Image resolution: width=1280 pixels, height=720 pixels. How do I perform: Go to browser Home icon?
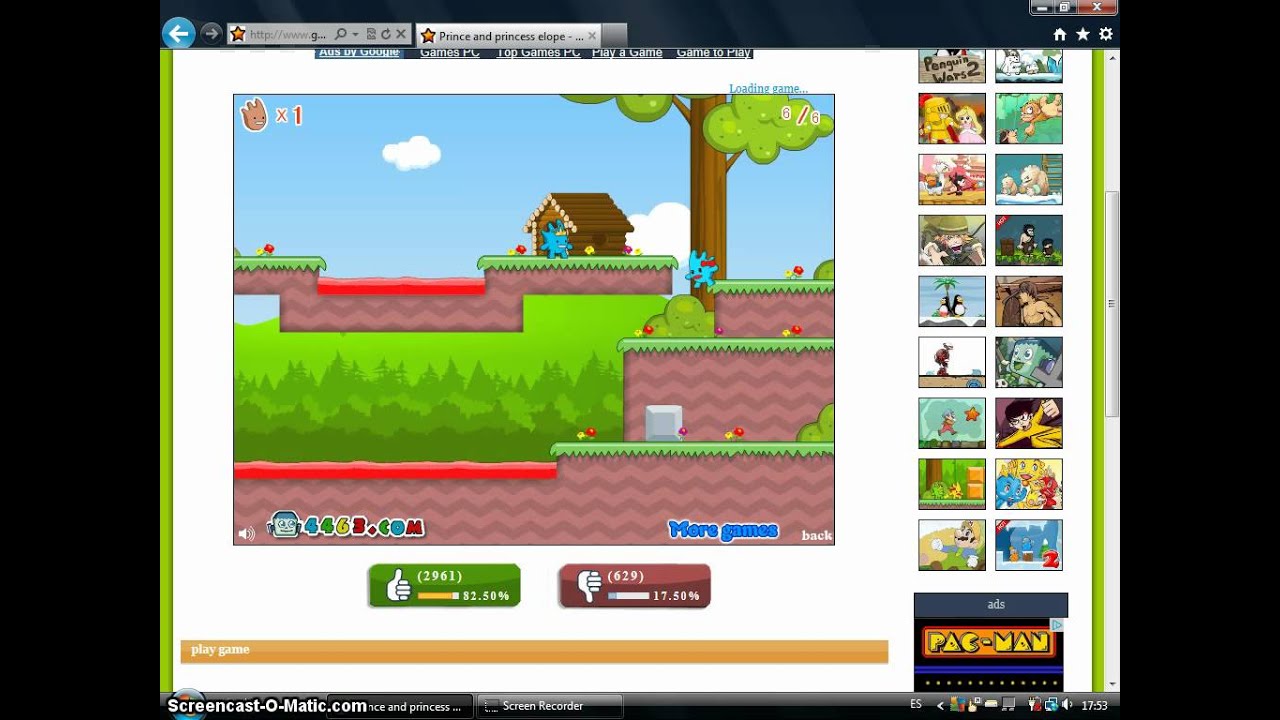click(x=1060, y=34)
